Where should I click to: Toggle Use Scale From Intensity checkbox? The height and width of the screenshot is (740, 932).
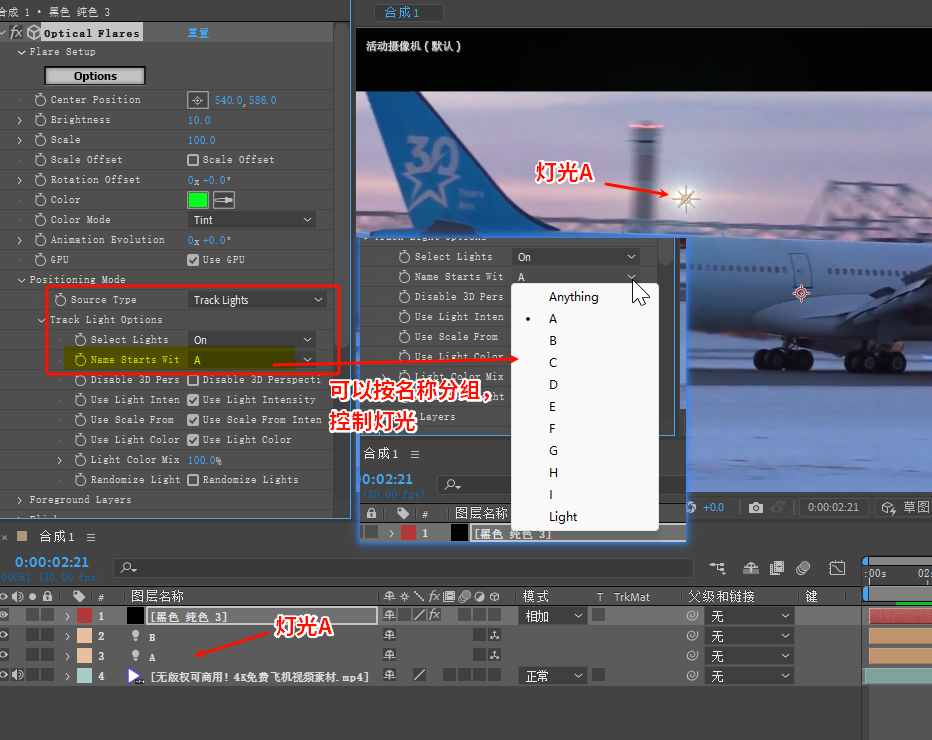pos(193,420)
